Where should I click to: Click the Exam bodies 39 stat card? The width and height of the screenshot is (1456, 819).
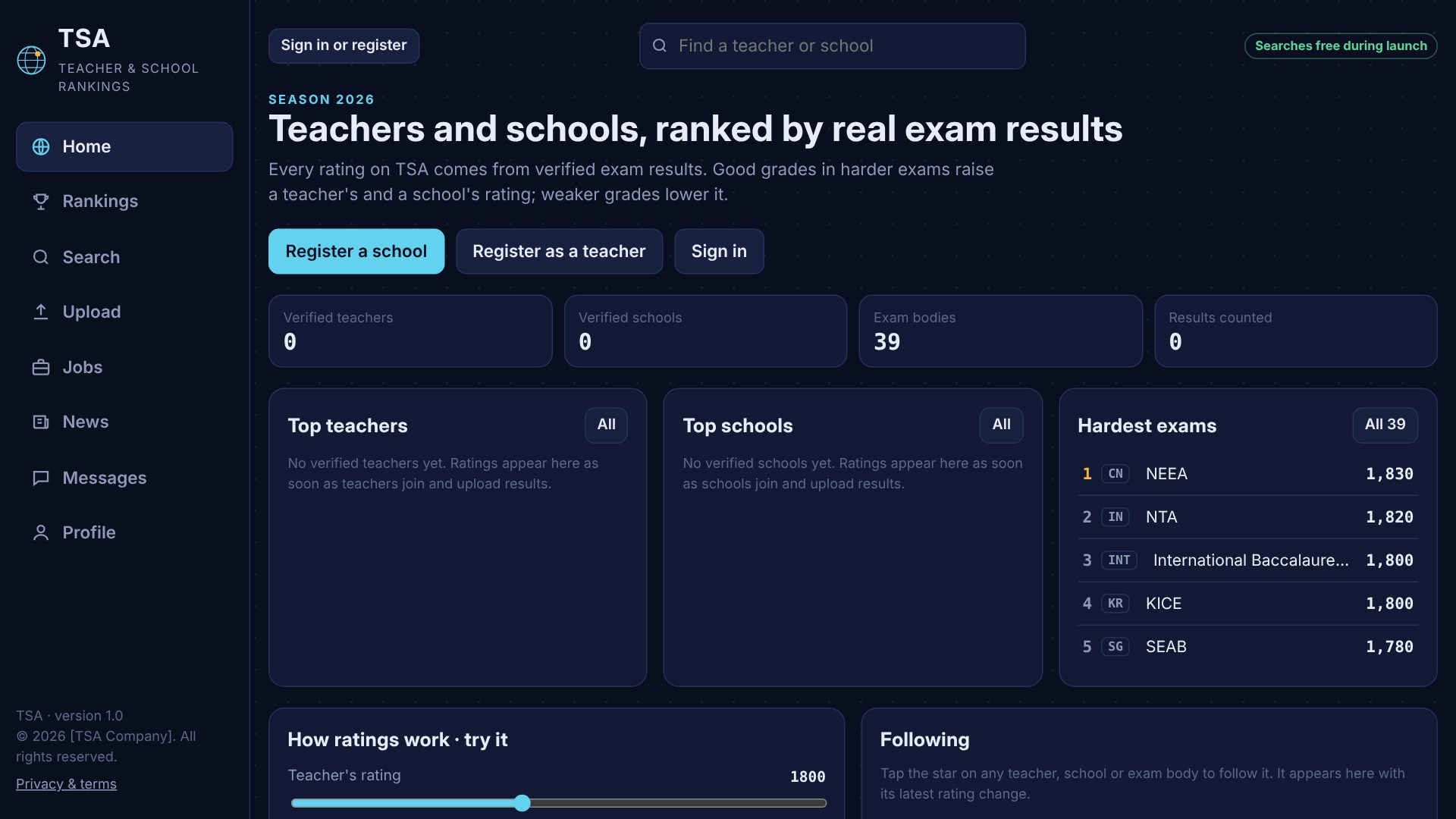[1000, 331]
